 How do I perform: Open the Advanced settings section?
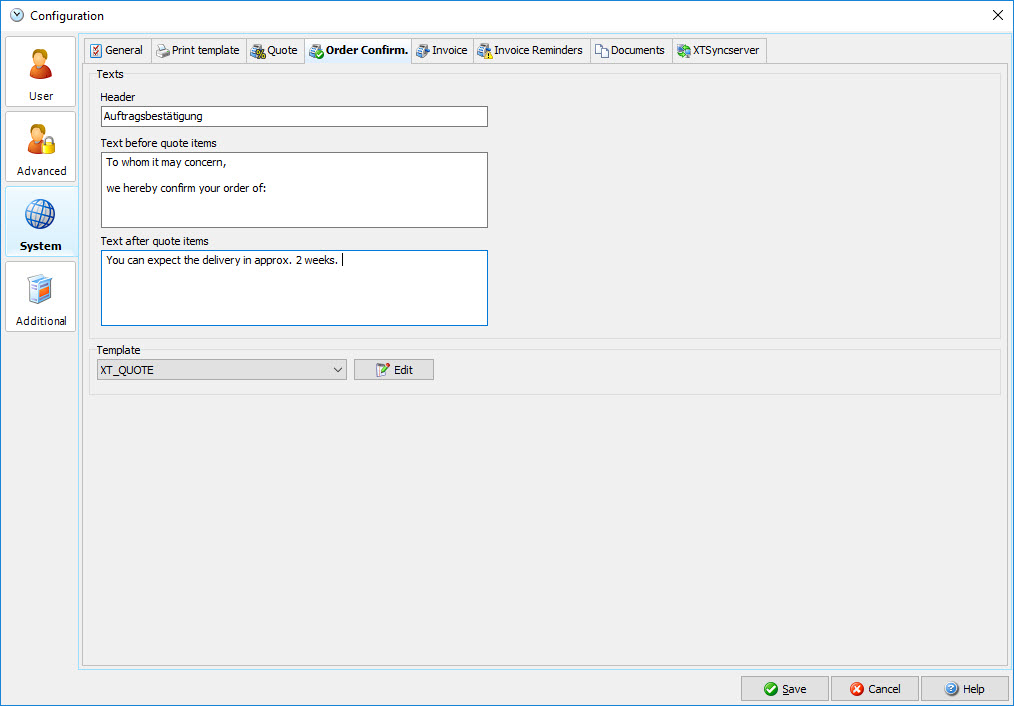point(41,147)
